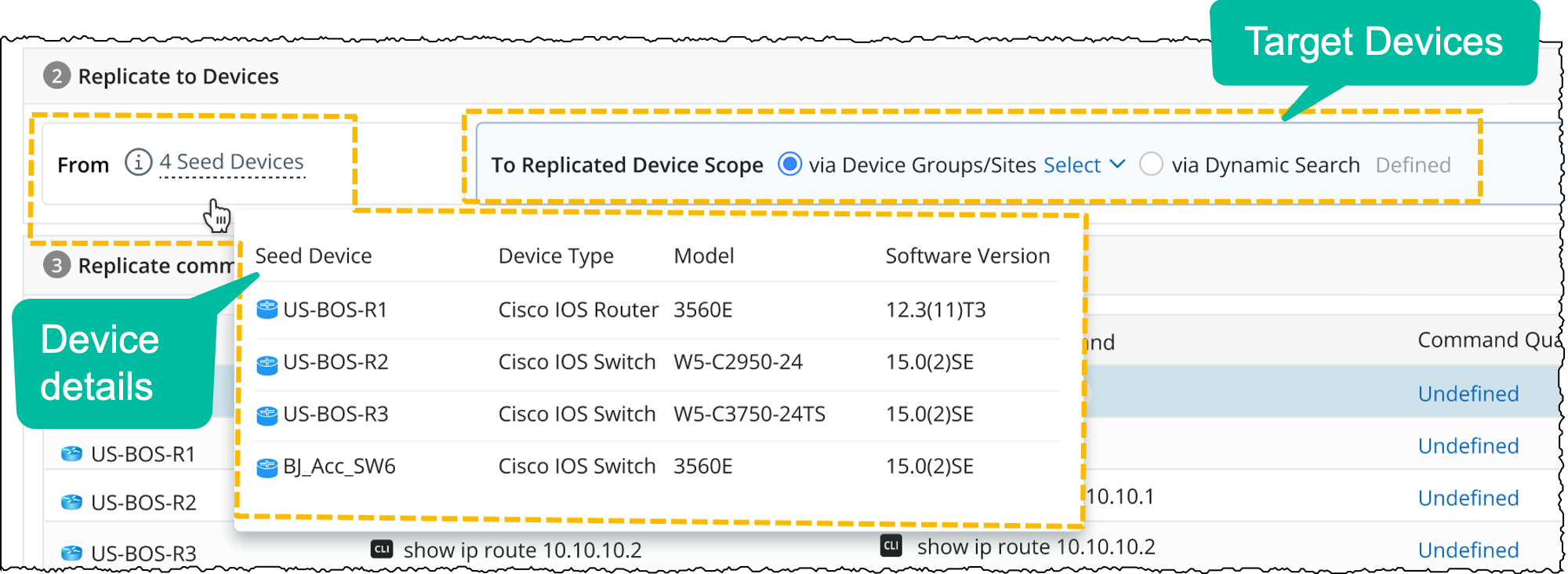The height and width of the screenshot is (574, 1568).
Task: Click the right CLI icon beside show ip route
Action: 891,546
